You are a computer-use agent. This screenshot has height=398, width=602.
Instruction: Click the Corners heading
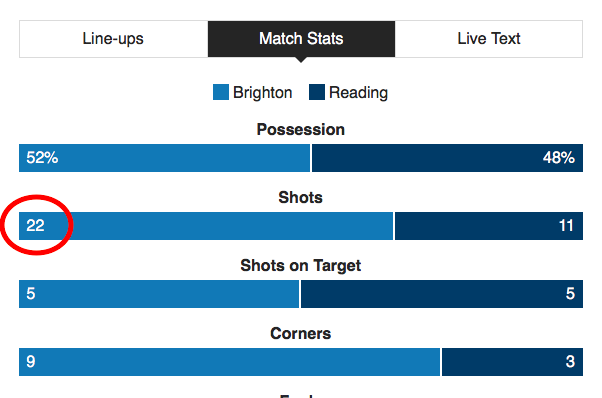301,333
